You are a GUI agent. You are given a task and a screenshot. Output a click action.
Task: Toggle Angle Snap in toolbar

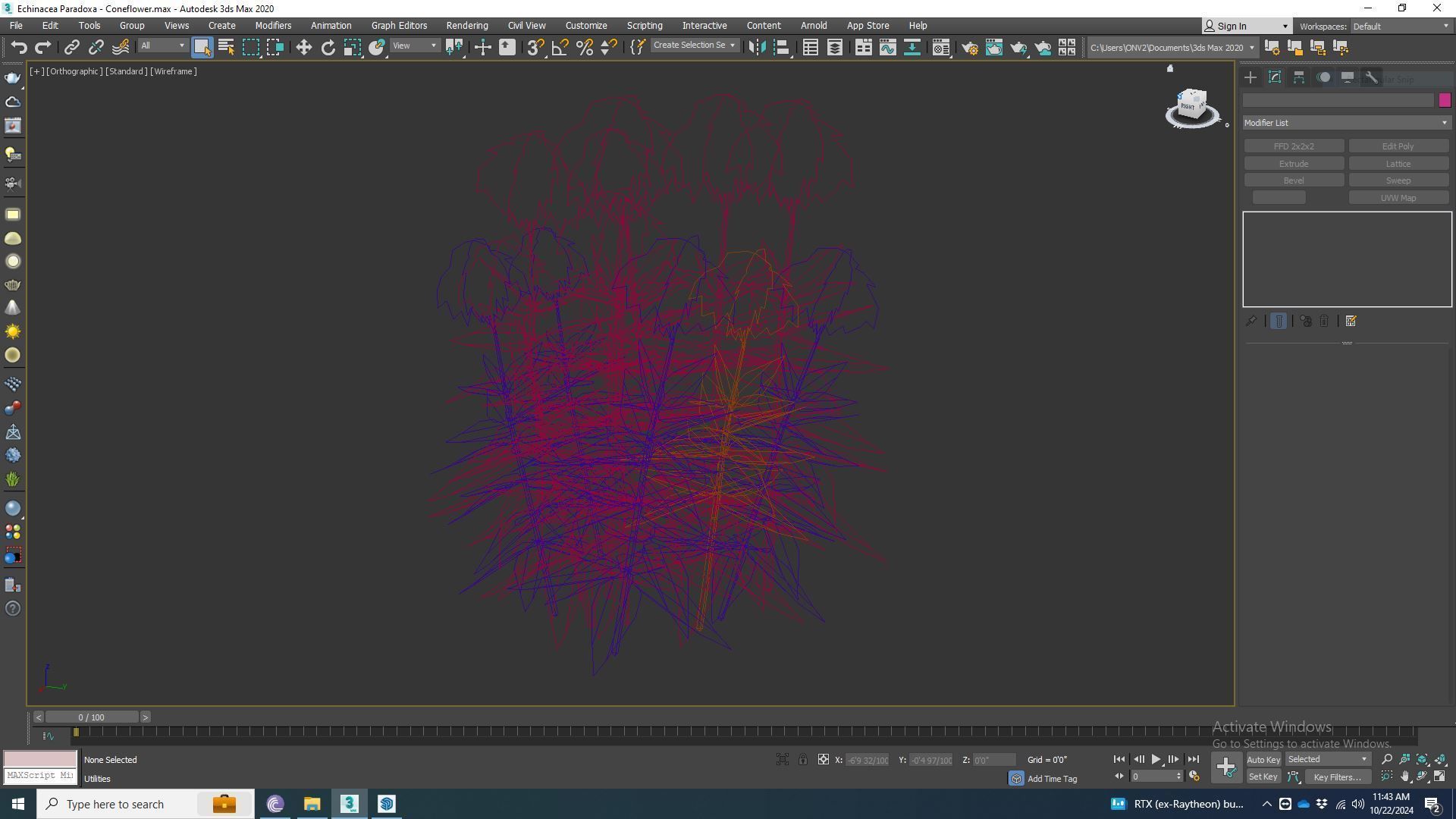[x=560, y=47]
